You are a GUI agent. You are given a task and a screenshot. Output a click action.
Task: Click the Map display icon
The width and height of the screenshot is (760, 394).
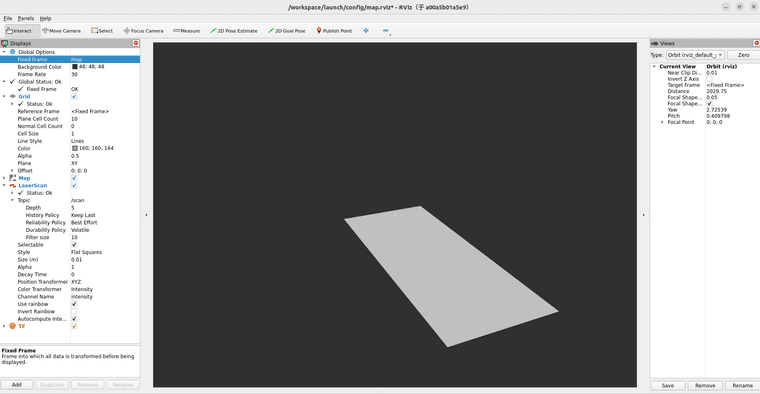[13, 178]
